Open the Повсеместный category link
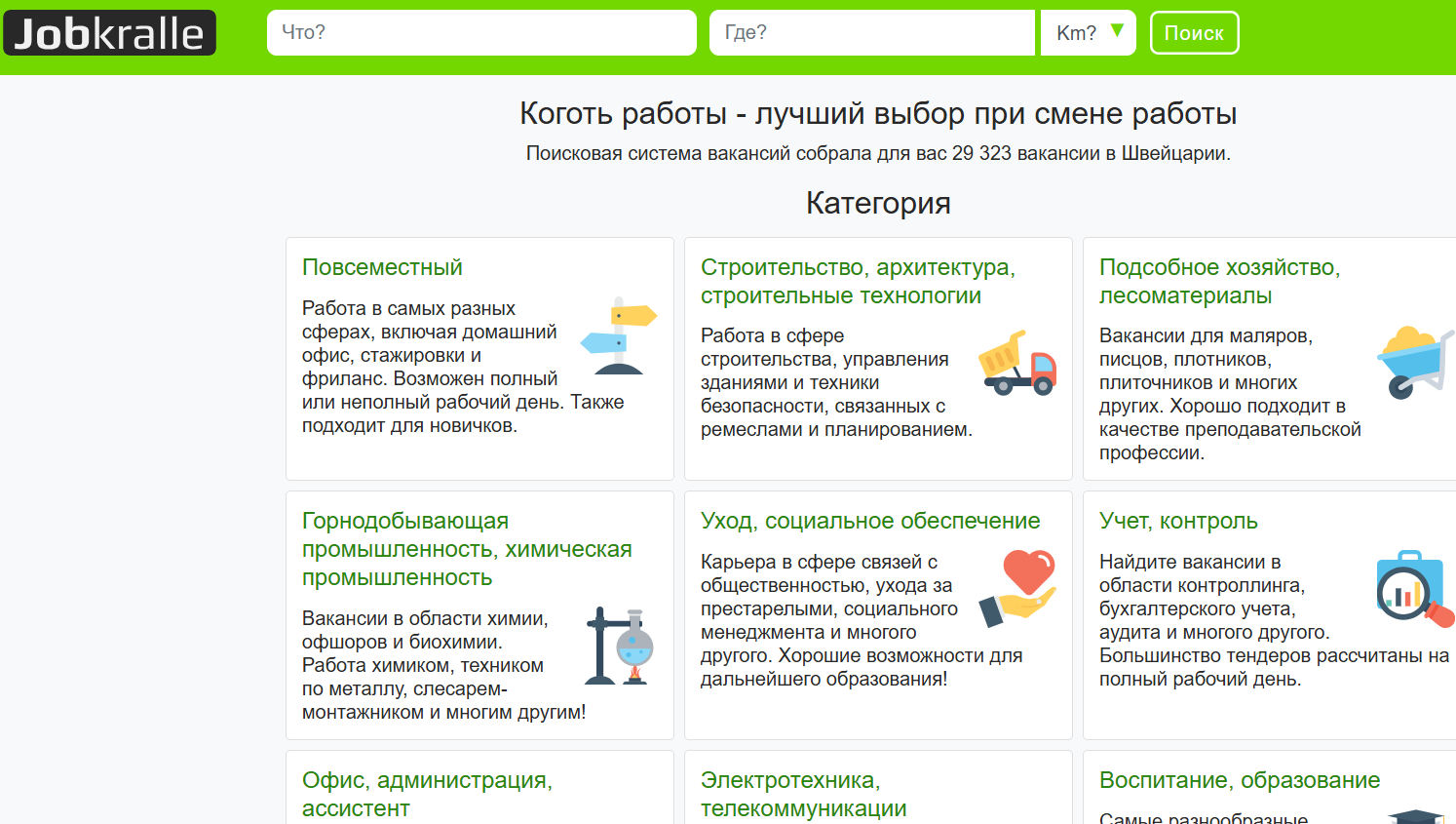 382,267
